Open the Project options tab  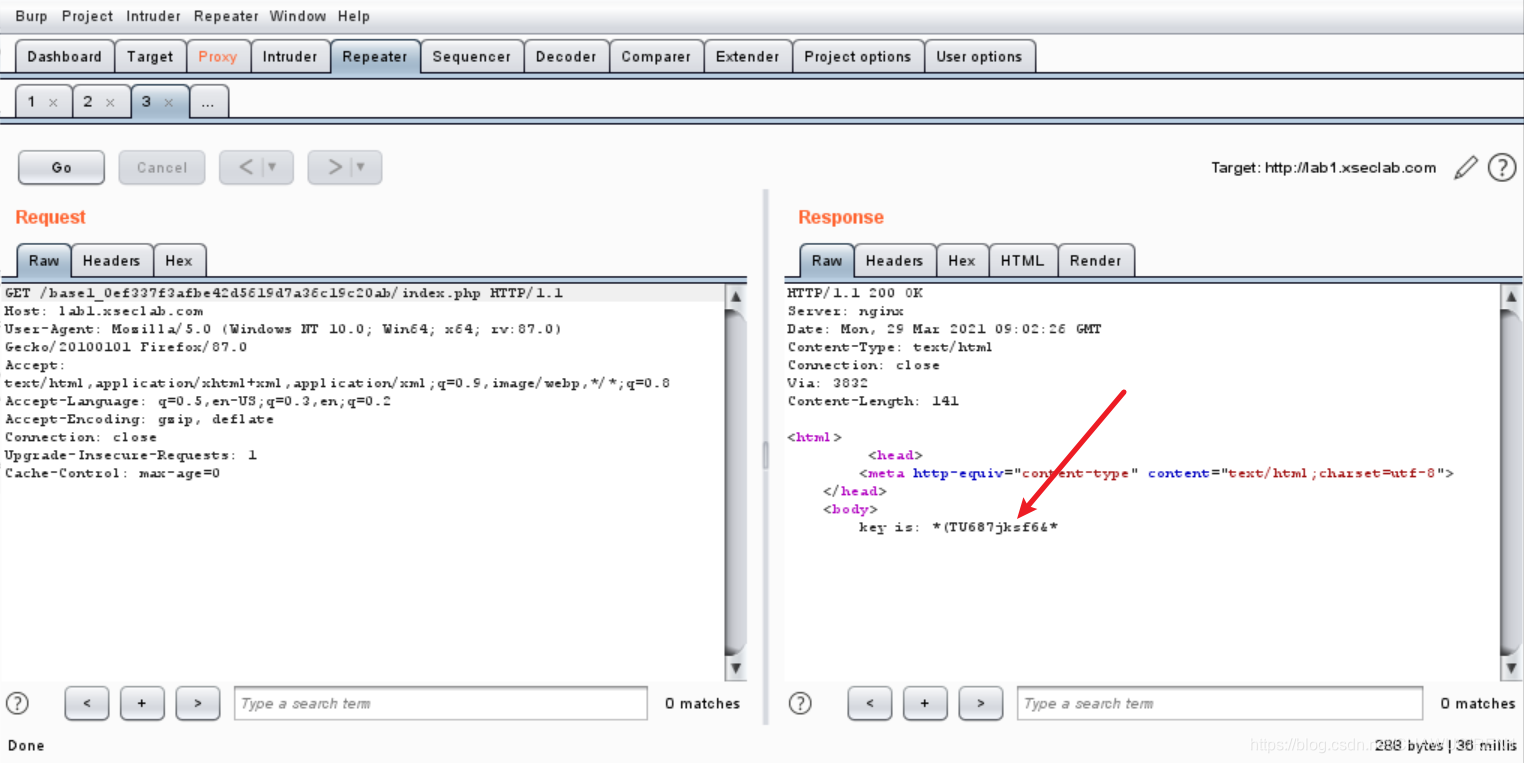click(857, 56)
